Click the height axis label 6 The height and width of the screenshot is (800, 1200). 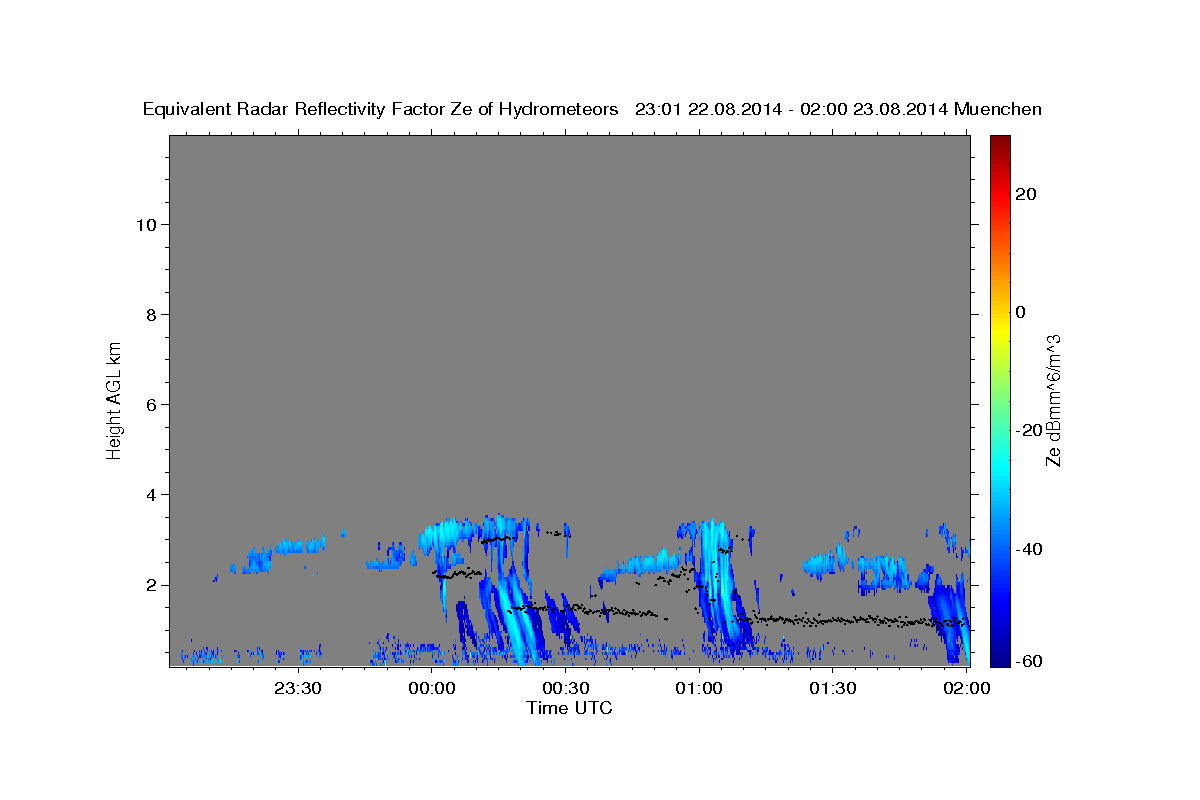pyautogui.click(x=152, y=404)
